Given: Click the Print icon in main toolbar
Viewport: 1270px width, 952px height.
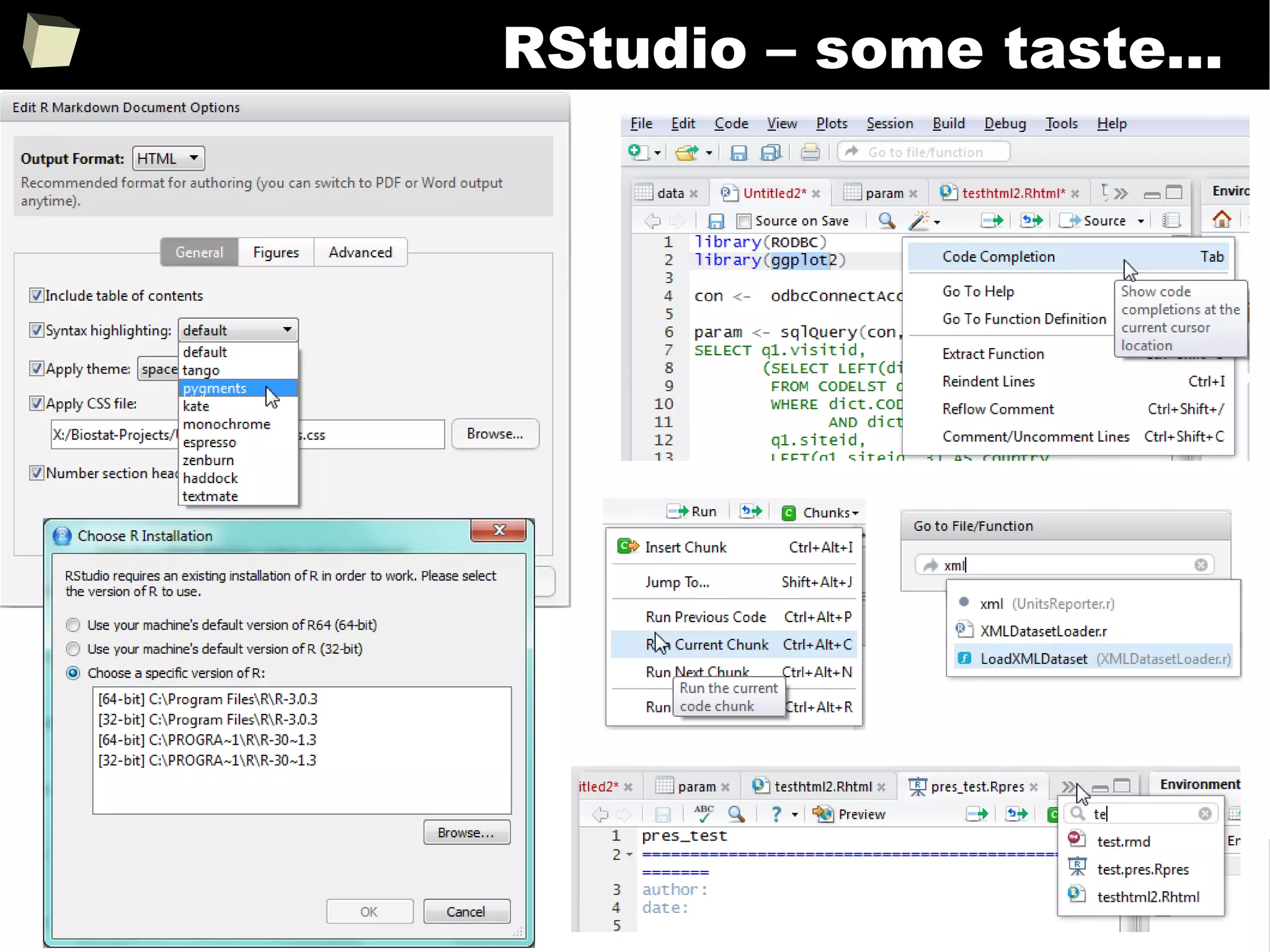Looking at the screenshot, I should (810, 152).
